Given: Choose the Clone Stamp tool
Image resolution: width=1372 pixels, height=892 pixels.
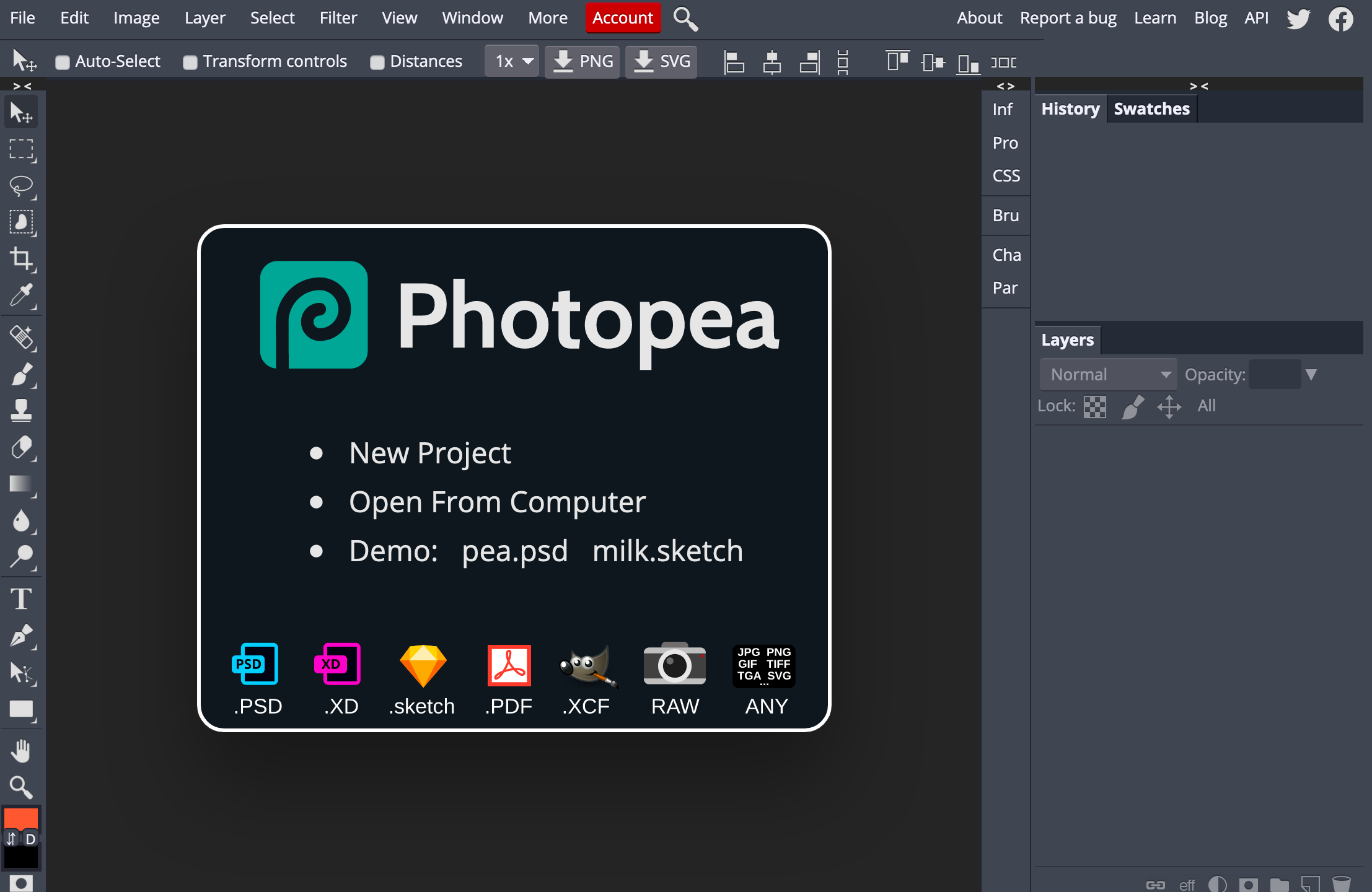Looking at the screenshot, I should pyautogui.click(x=22, y=410).
